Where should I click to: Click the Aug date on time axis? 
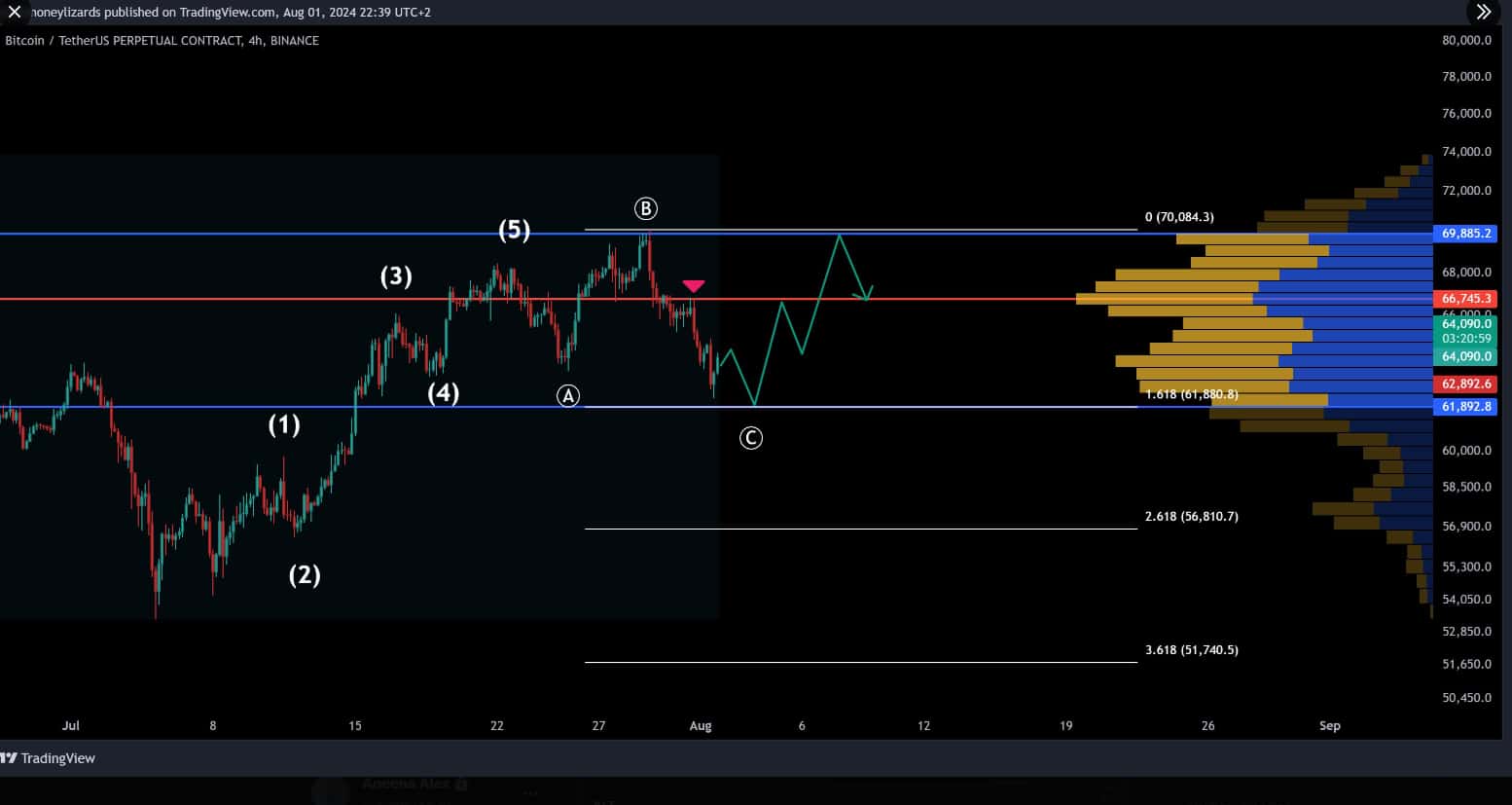click(x=701, y=726)
